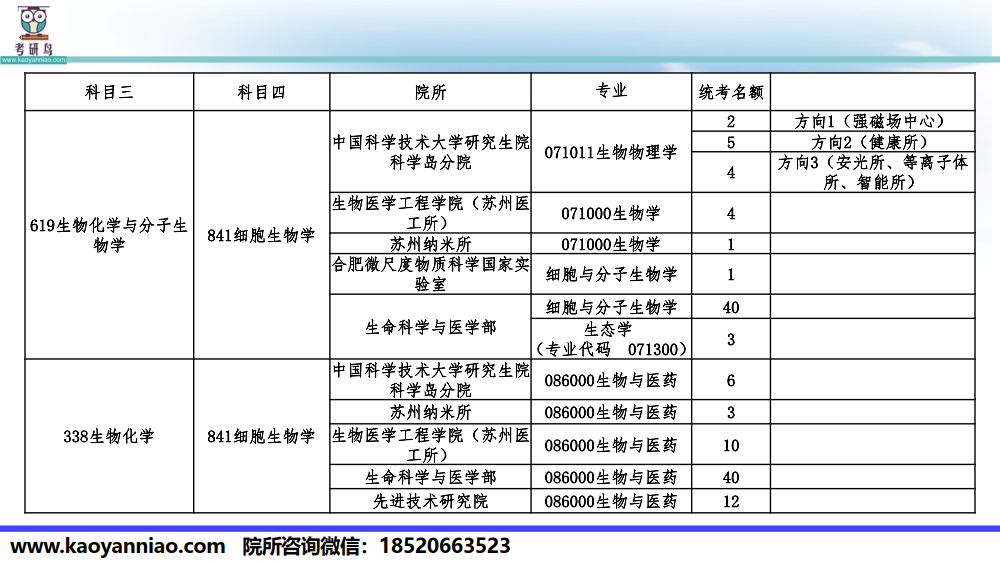The image size is (1000, 563).
Task: Select quota 40 in 086000生物与医药 row
Action: coord(731,477)
